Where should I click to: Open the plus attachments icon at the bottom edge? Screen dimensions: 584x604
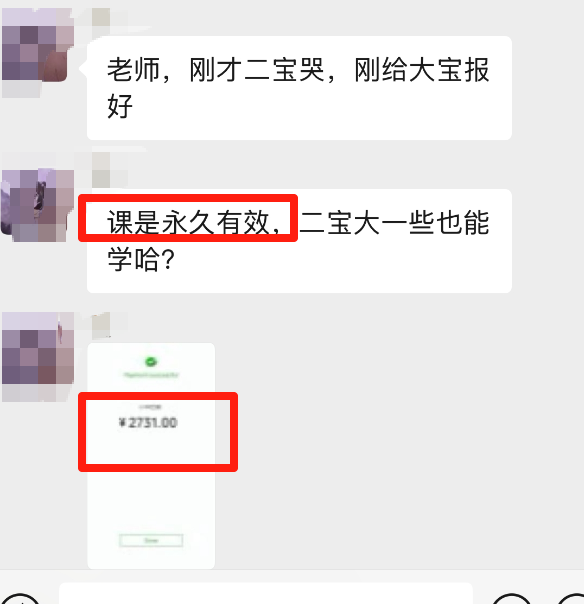coord(572,599)
